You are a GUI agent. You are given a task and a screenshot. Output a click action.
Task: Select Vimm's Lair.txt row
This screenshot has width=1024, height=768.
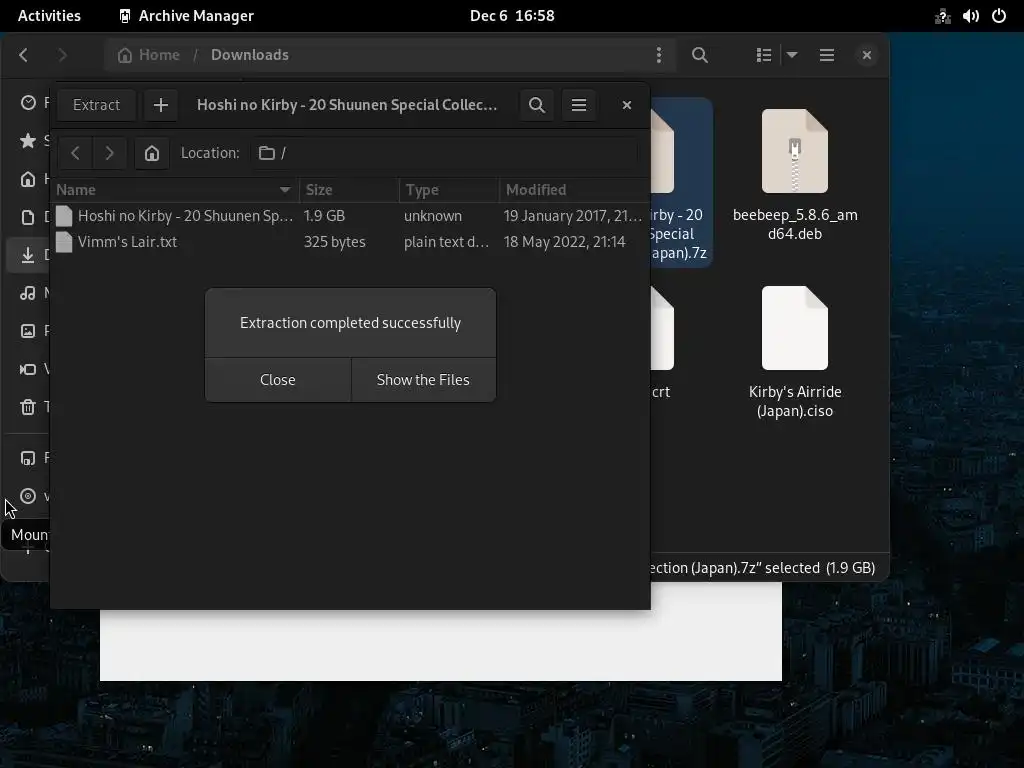pos(350,242)
